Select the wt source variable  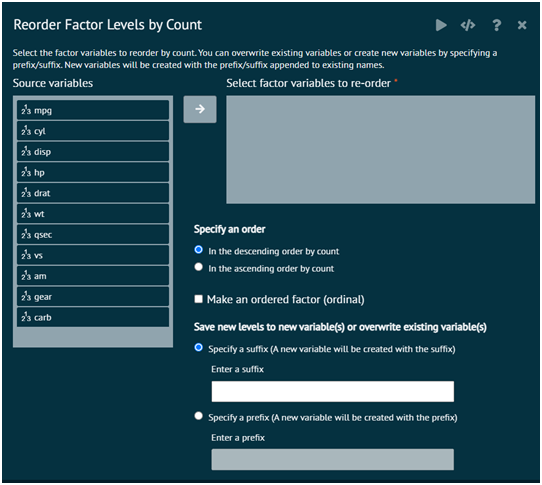tap(93, 214)
